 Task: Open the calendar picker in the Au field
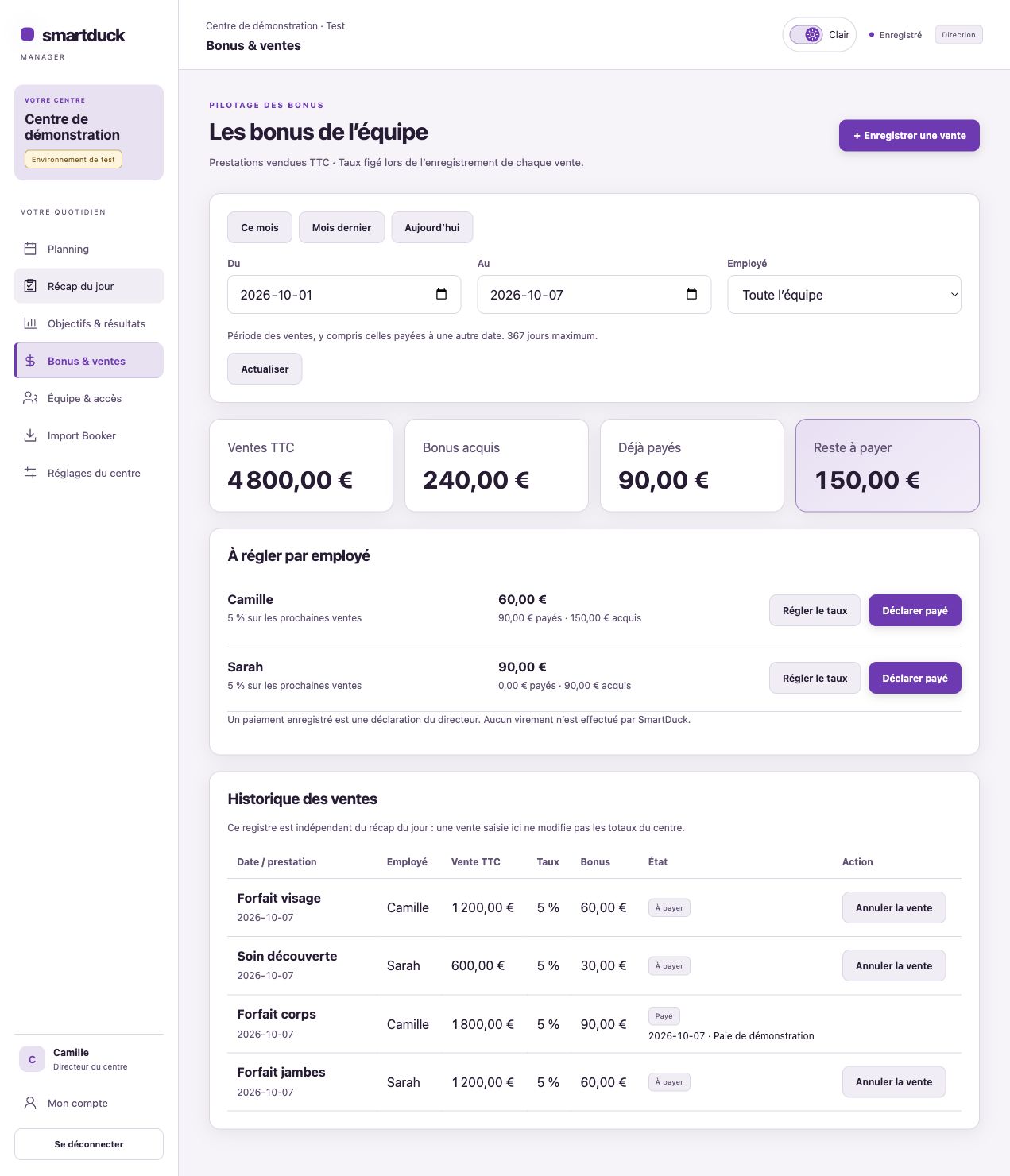point(691,295)
